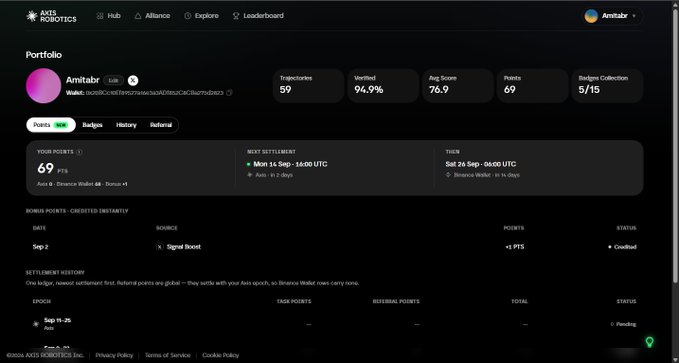Switch to the History tab
Screen dimensions: 679x363
tap(126, 125)
